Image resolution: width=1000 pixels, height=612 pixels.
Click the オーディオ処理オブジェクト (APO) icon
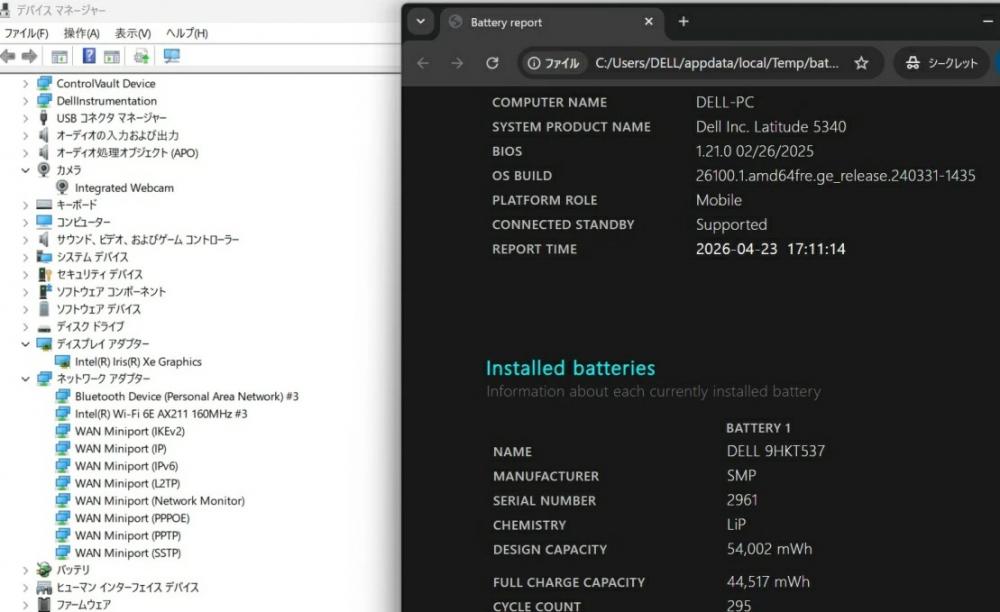[x=43, y=152]
